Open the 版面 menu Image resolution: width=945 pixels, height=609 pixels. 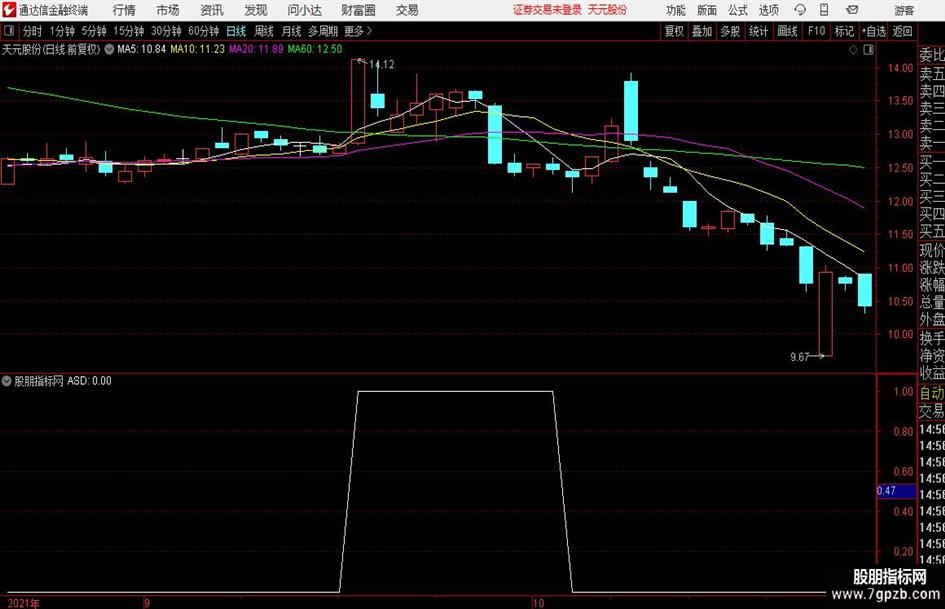pyautogui.click(x=706, y=10)
